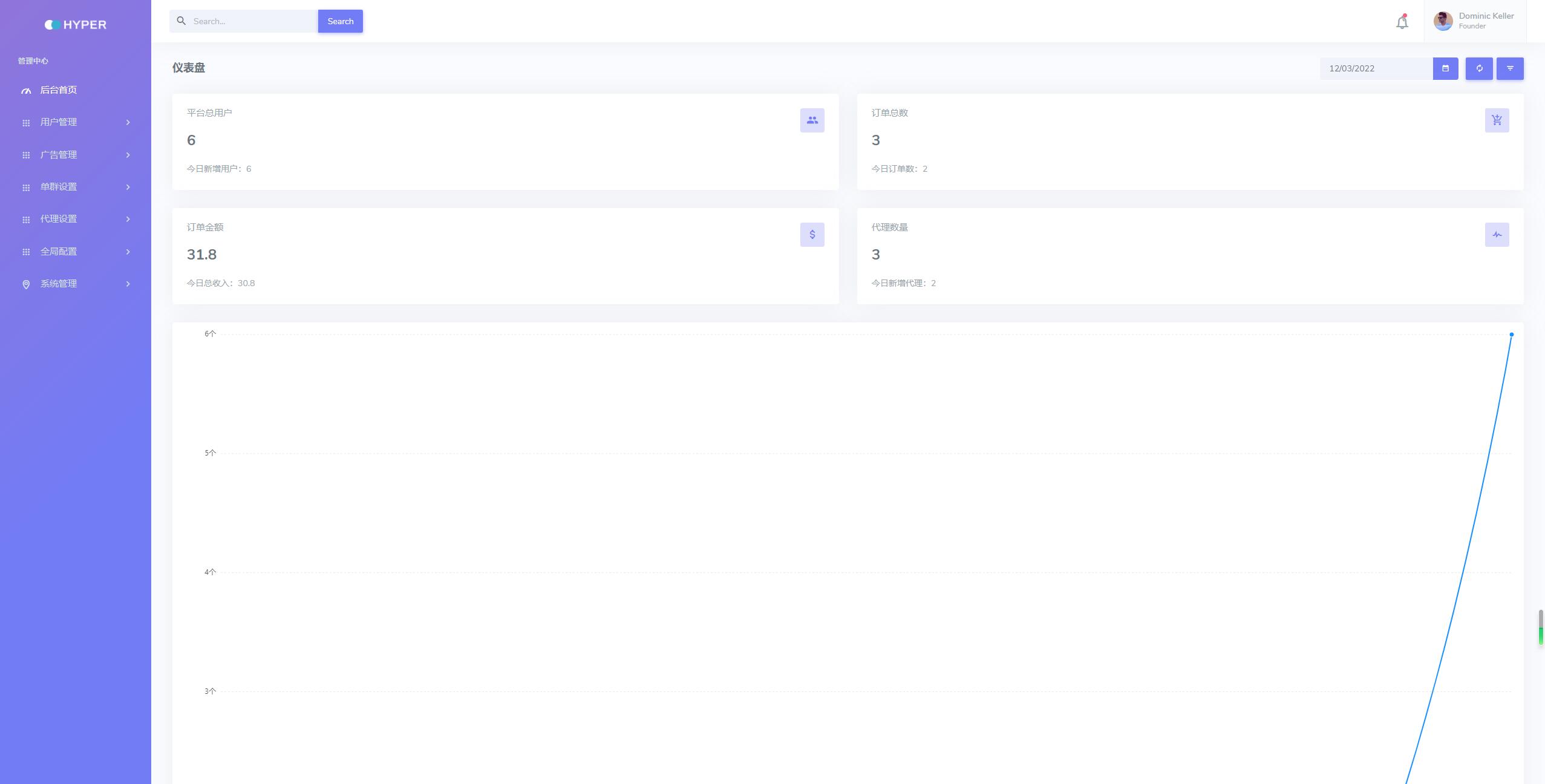The height and width of the screenshot is (784, 1545).
Task: Select the 12/03/2022 date field
Action: pos(1375,68)
